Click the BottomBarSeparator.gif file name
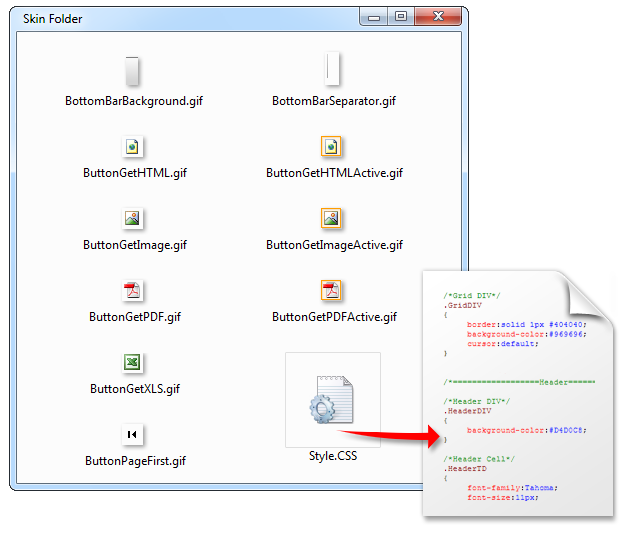 click(334, 101)
